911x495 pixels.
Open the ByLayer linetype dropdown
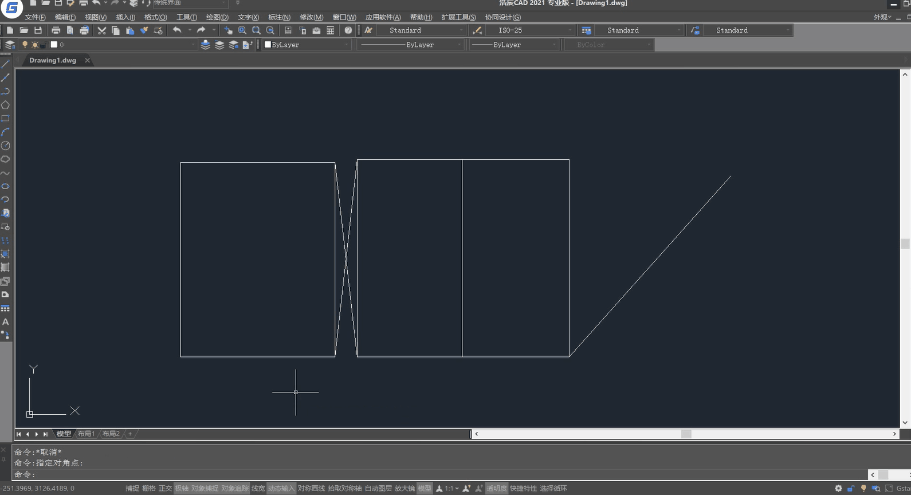point(411,45)
